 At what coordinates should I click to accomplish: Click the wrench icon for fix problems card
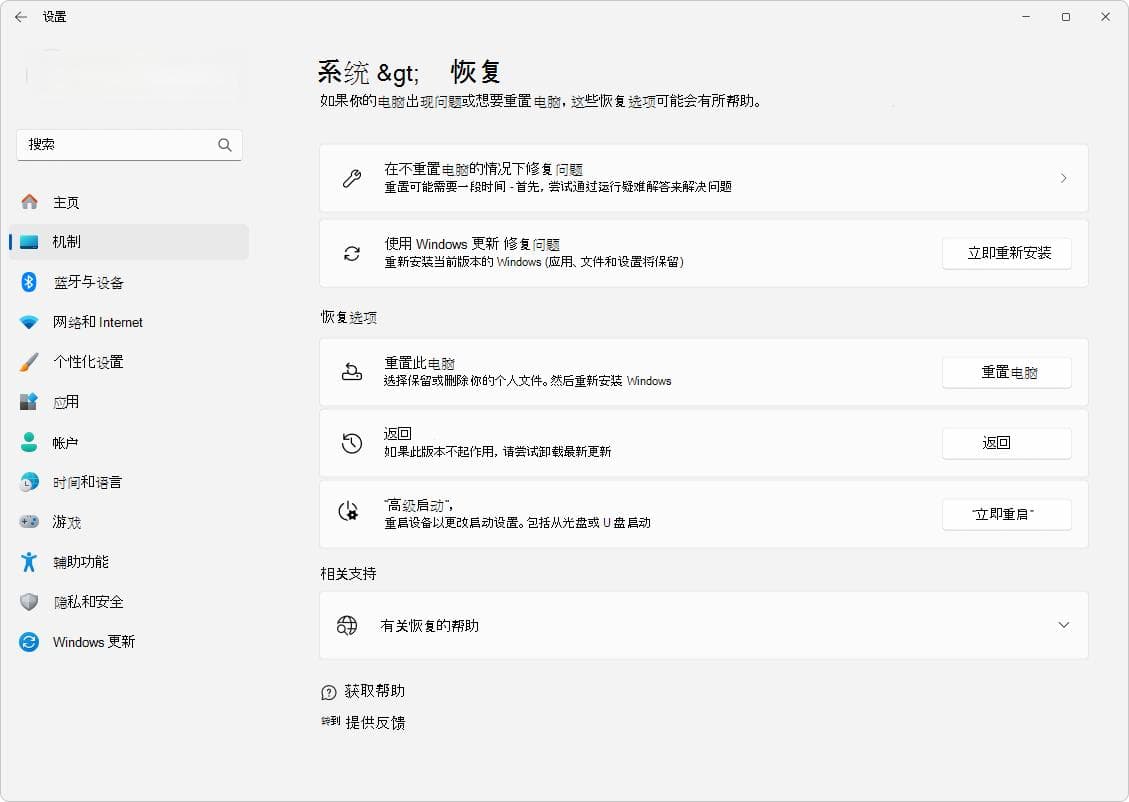[x=352, y=178]
